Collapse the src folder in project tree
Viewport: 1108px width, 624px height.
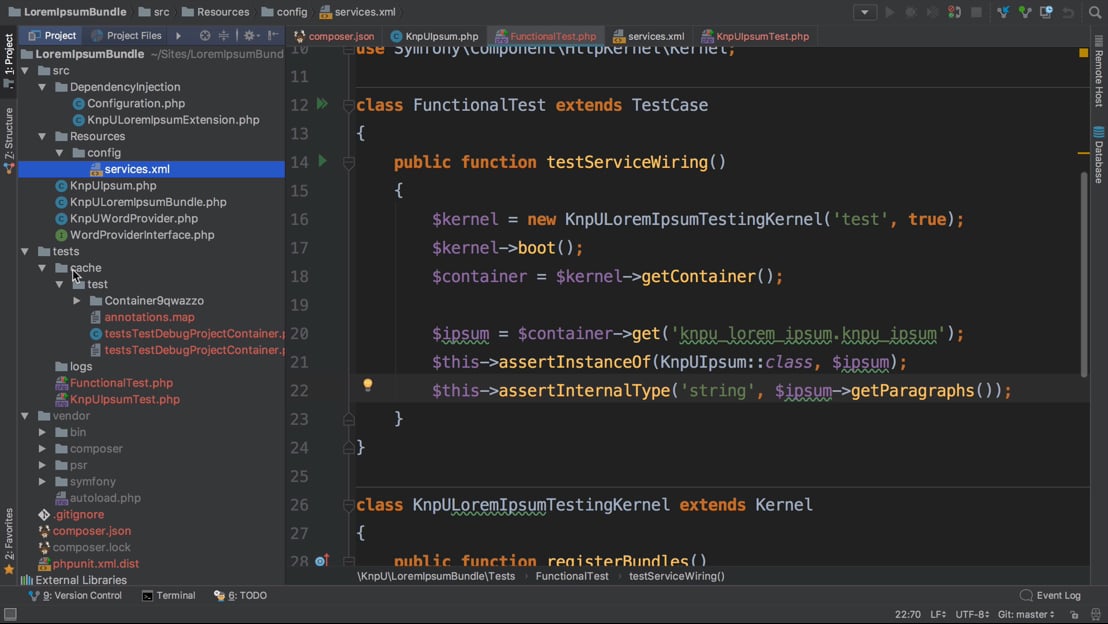point(25,71)
